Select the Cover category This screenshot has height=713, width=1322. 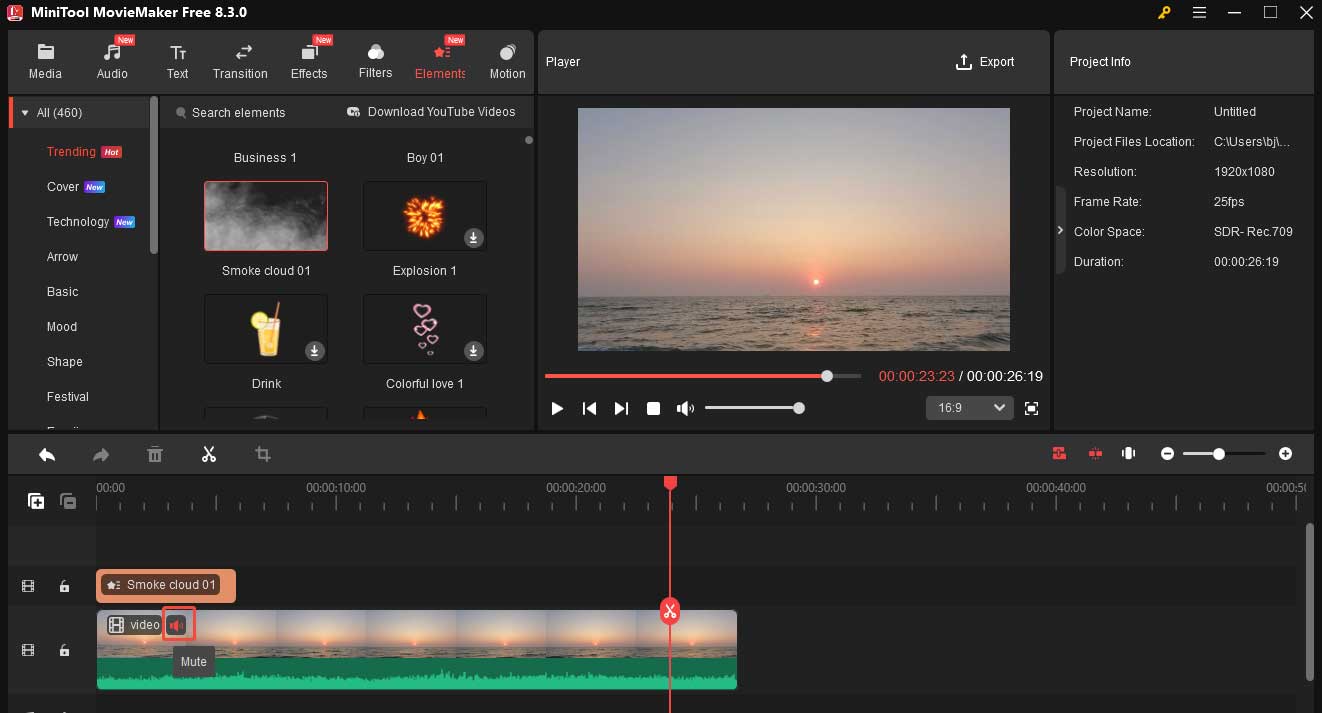pos(63,187)
